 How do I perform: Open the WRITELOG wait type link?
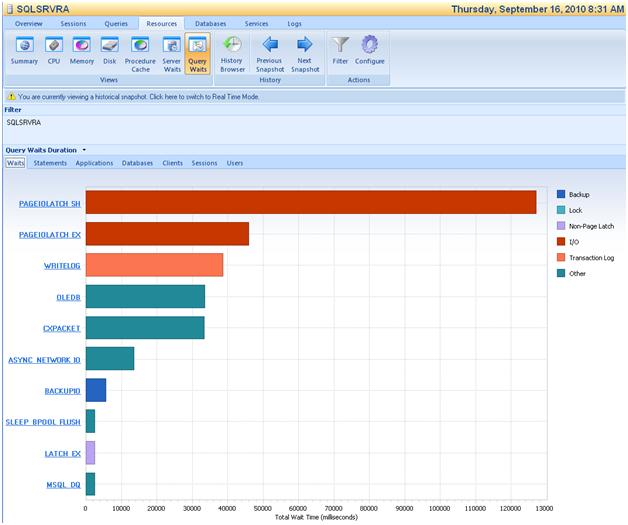tap(62, 266)
